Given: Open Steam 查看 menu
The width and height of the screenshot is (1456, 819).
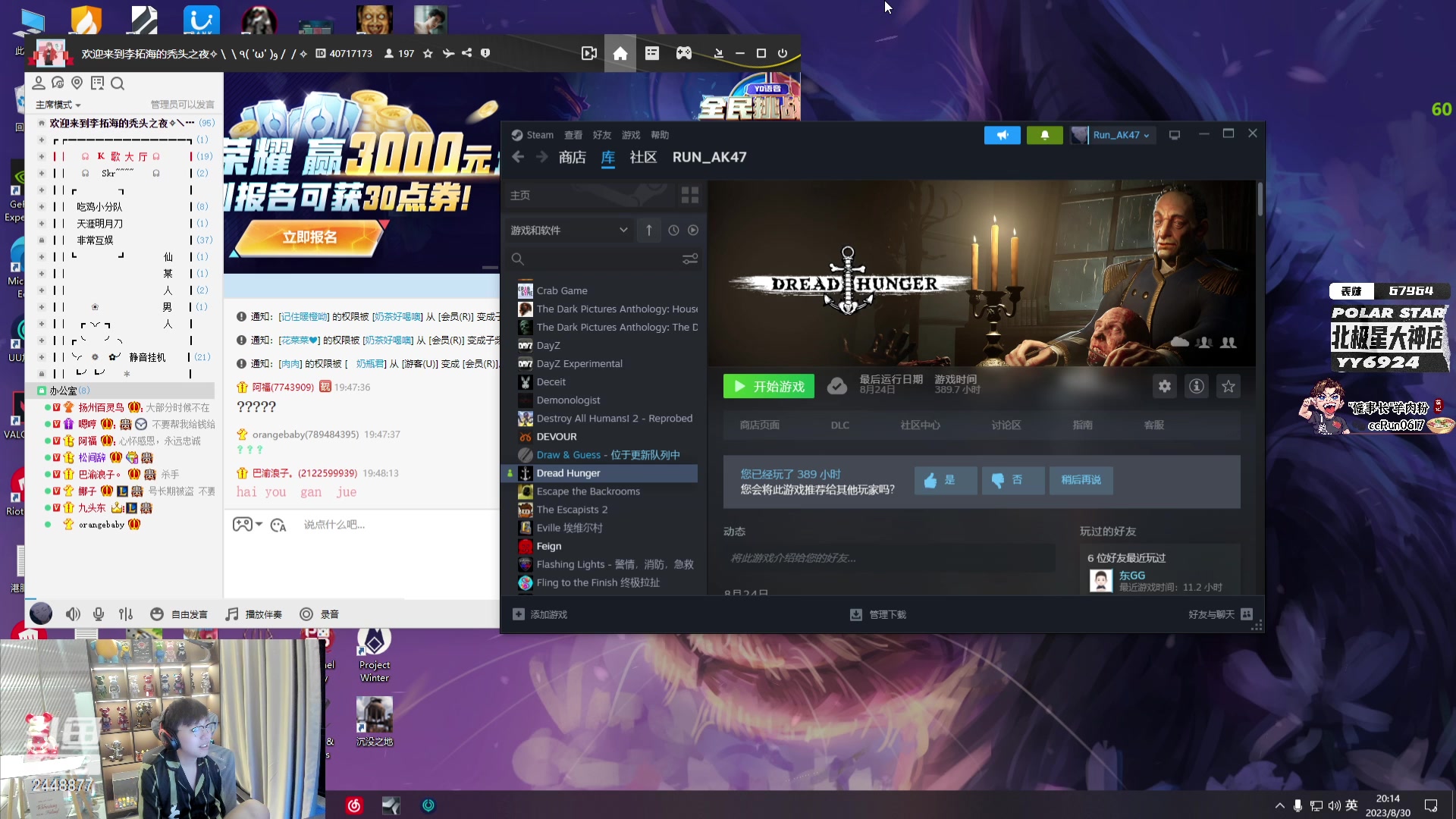Looking at the screenshot, I should (x=573, y=135).
